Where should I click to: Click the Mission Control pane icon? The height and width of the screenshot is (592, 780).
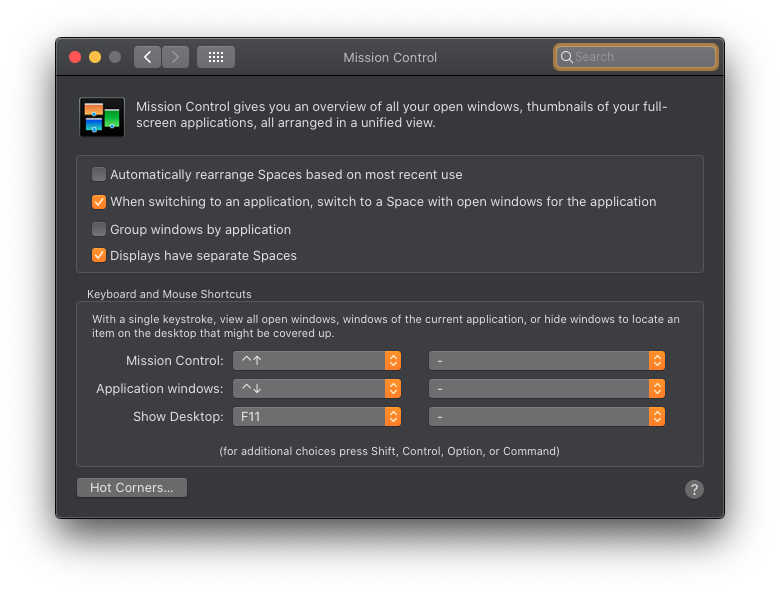click(x=102, y=117)
